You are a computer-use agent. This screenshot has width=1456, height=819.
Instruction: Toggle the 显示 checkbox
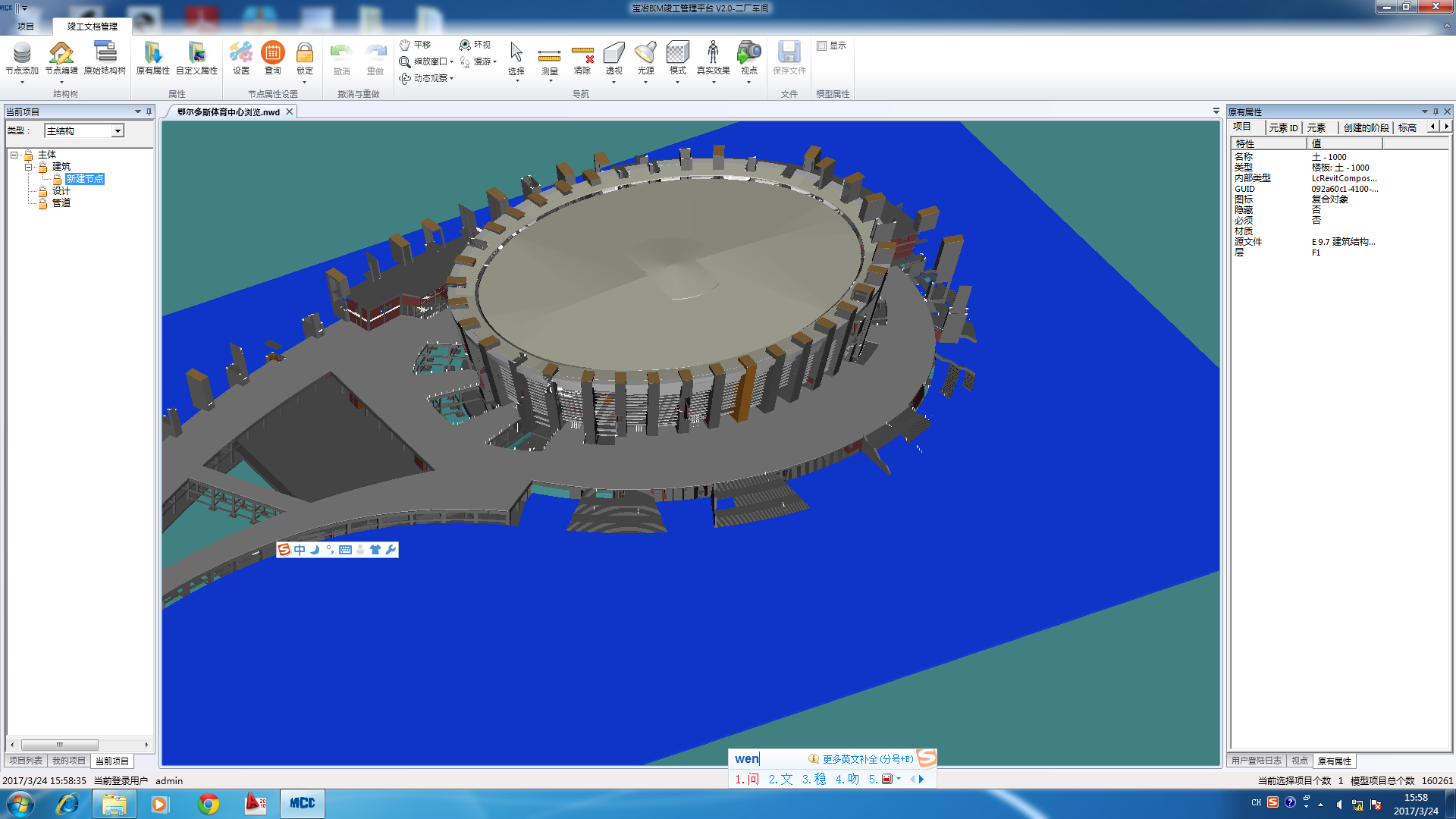click(x=821, y=45)
